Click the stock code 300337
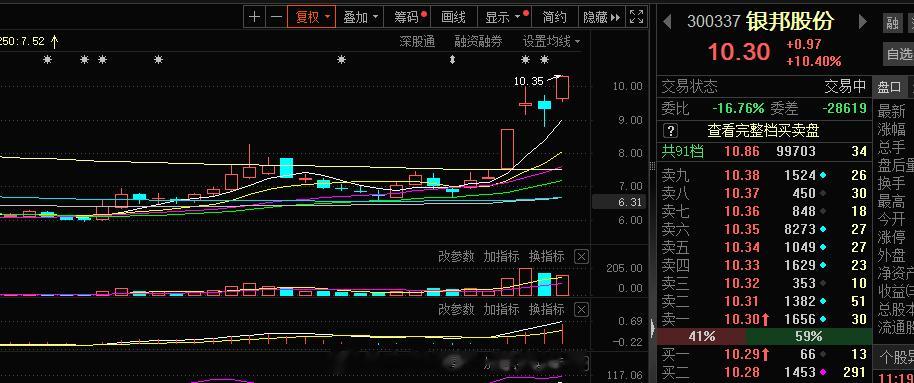914x383 pixels. point(713,22)
